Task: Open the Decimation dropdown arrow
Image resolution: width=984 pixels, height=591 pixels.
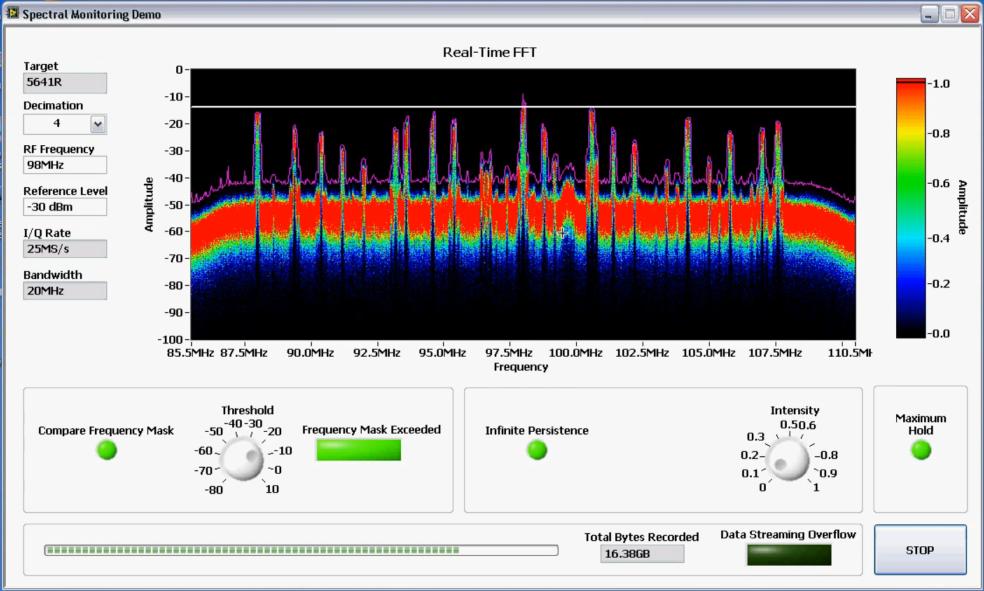Action: (97, 124)
